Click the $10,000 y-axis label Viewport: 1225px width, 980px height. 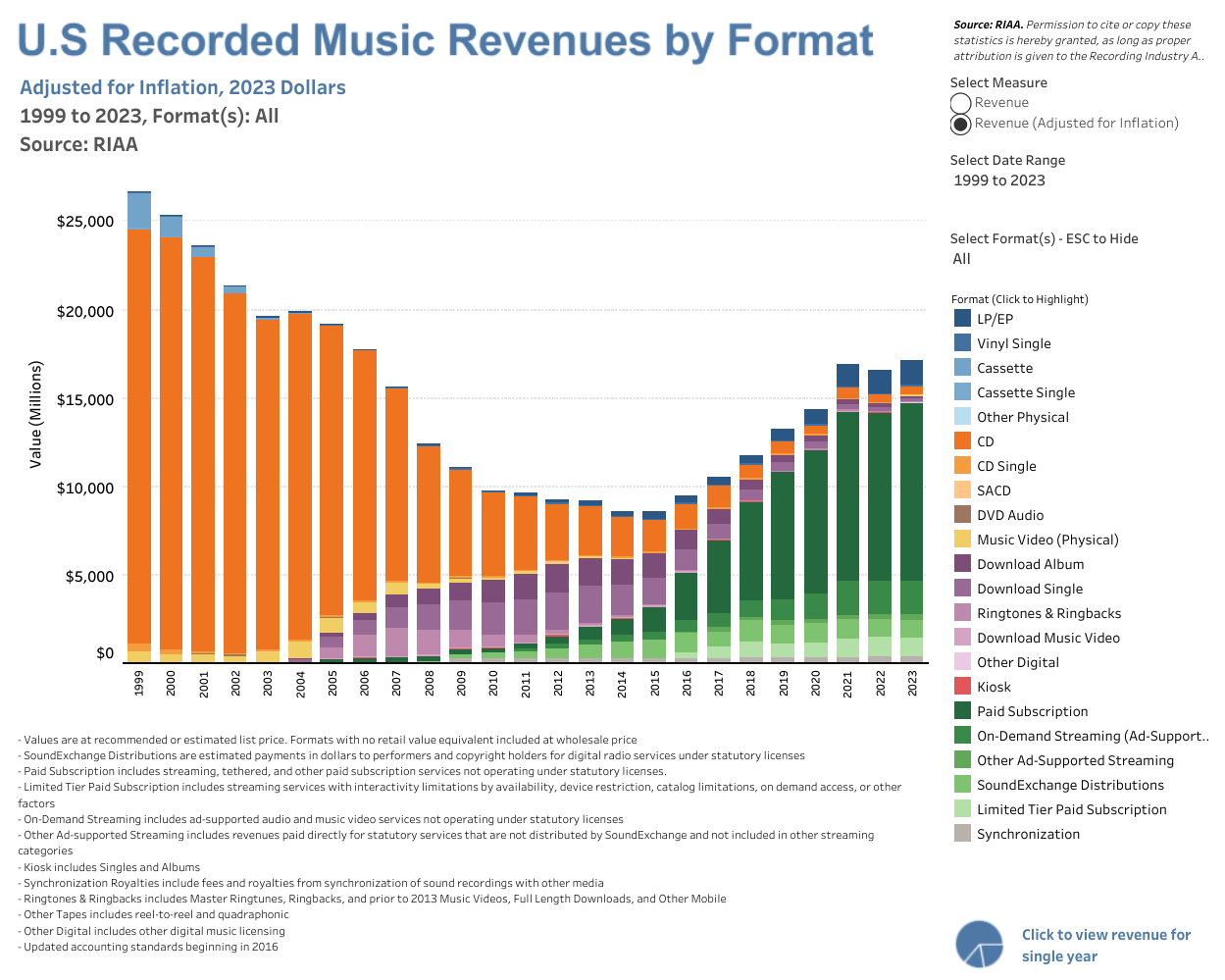pos(85,489)
